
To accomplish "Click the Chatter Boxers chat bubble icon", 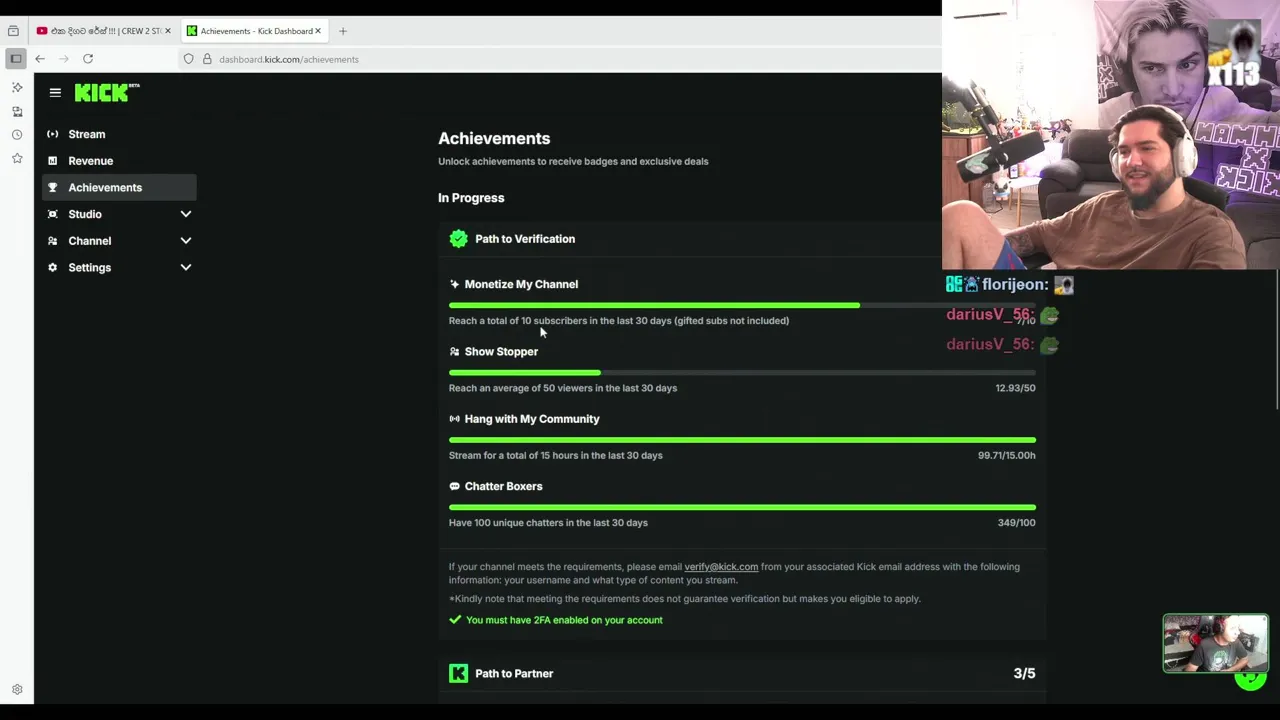I will [x=454, y=486].
